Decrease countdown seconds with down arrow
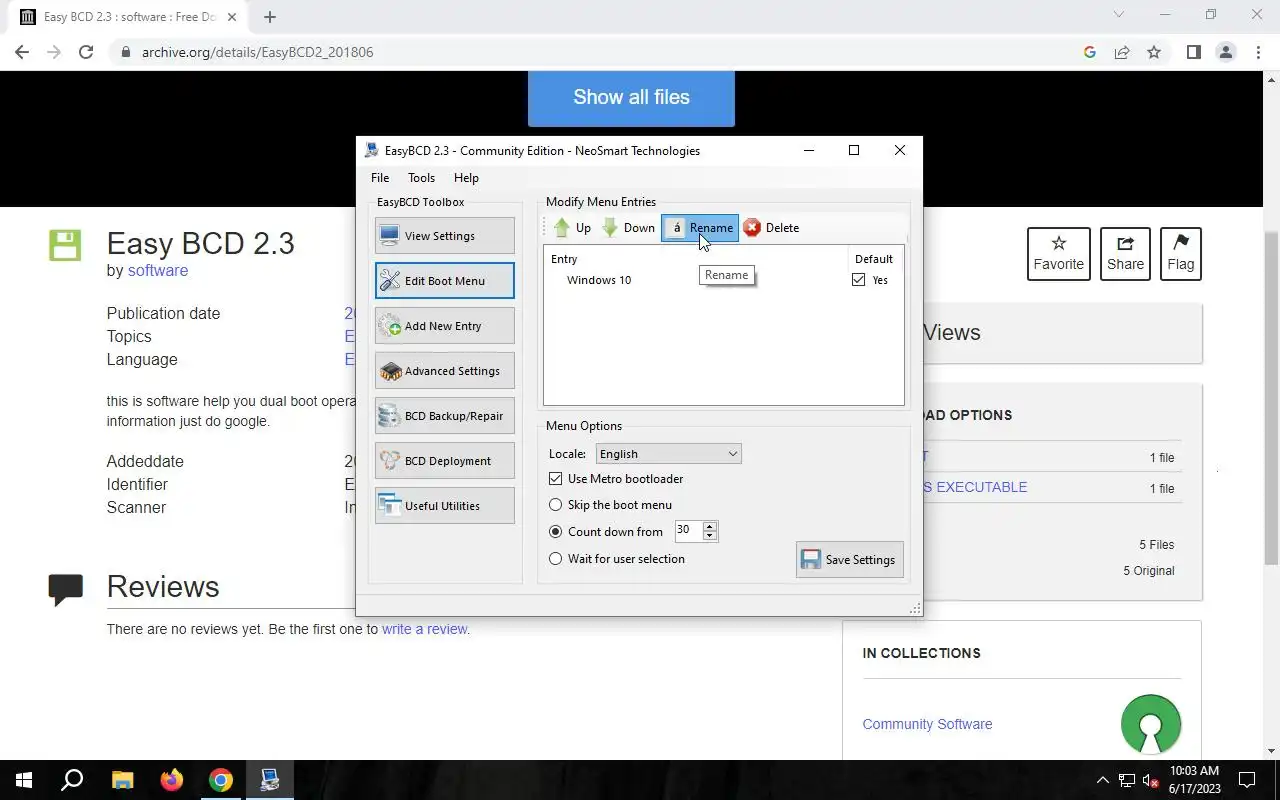Image resolution: width=1280 pixels, height=800 pixels. pyautogui.click(x=710, y=536)
